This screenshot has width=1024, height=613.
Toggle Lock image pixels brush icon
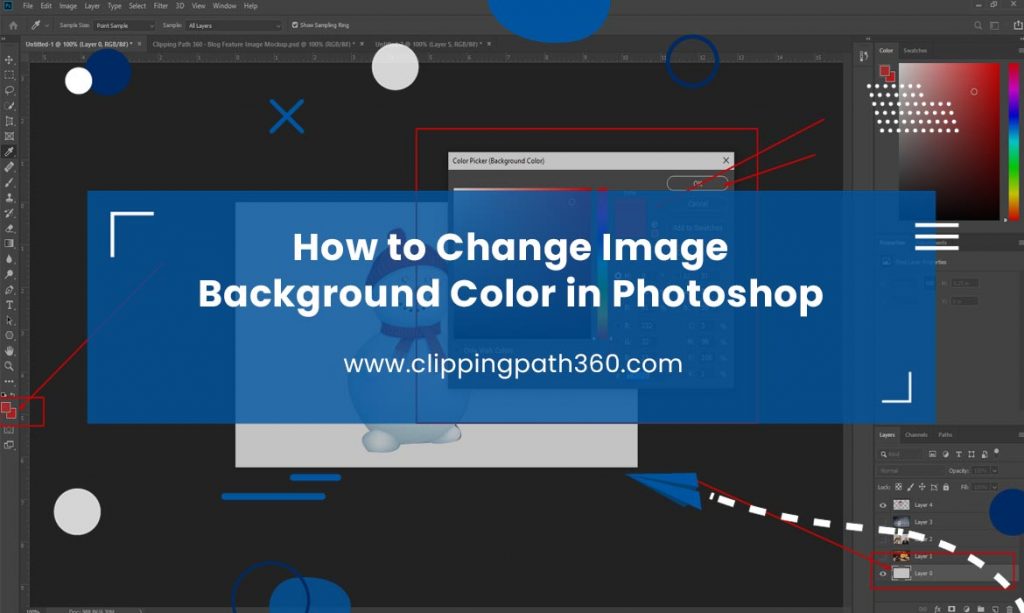point(910,487)
